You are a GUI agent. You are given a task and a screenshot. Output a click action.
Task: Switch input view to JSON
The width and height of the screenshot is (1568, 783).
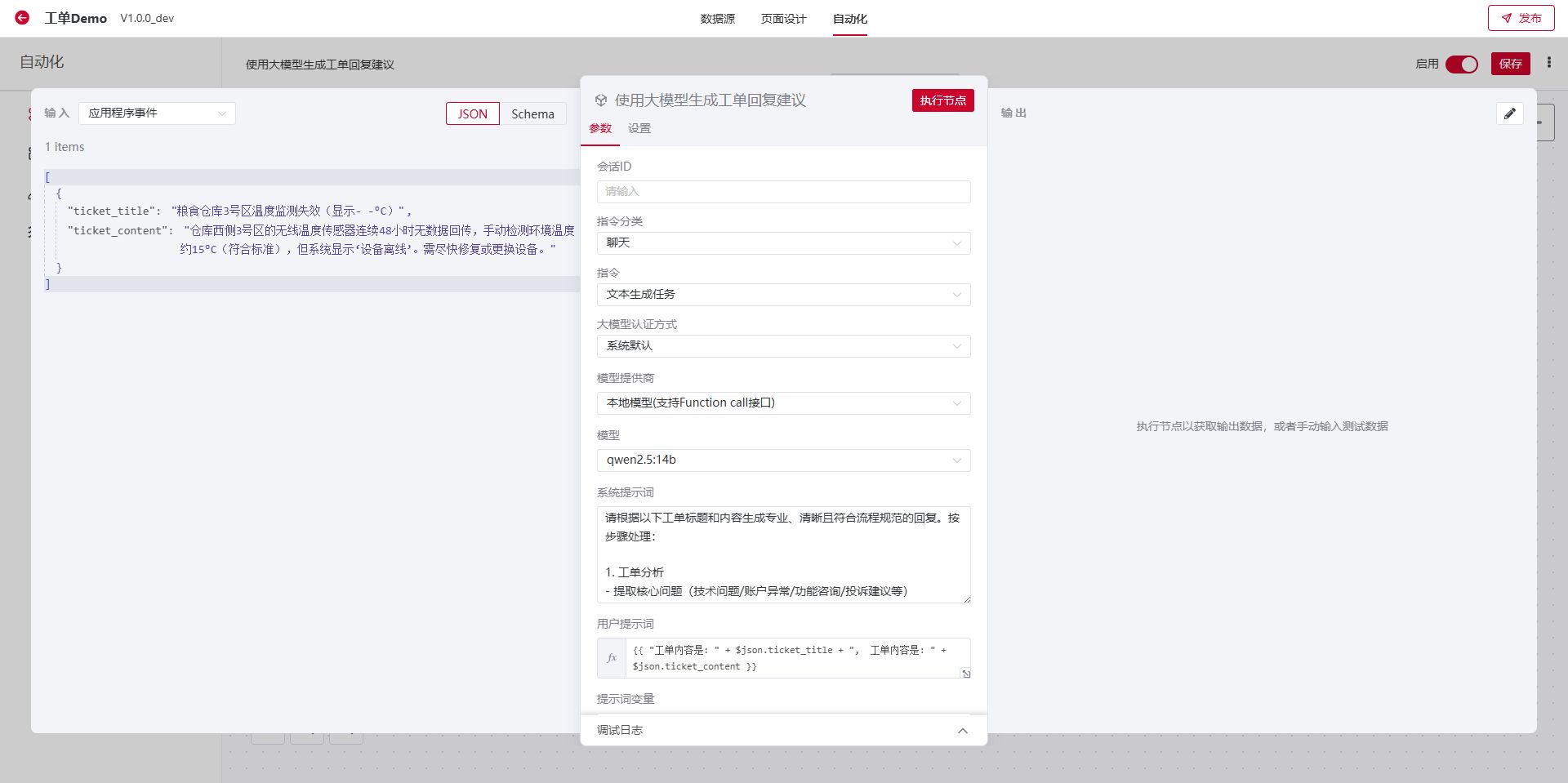(472, 113)
